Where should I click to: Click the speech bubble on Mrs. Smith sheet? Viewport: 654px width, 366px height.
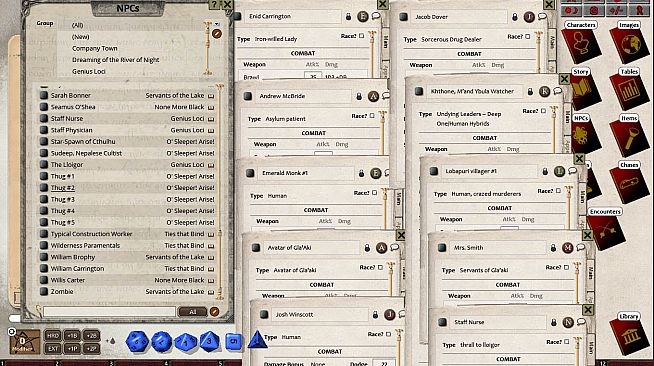[581, 247]
